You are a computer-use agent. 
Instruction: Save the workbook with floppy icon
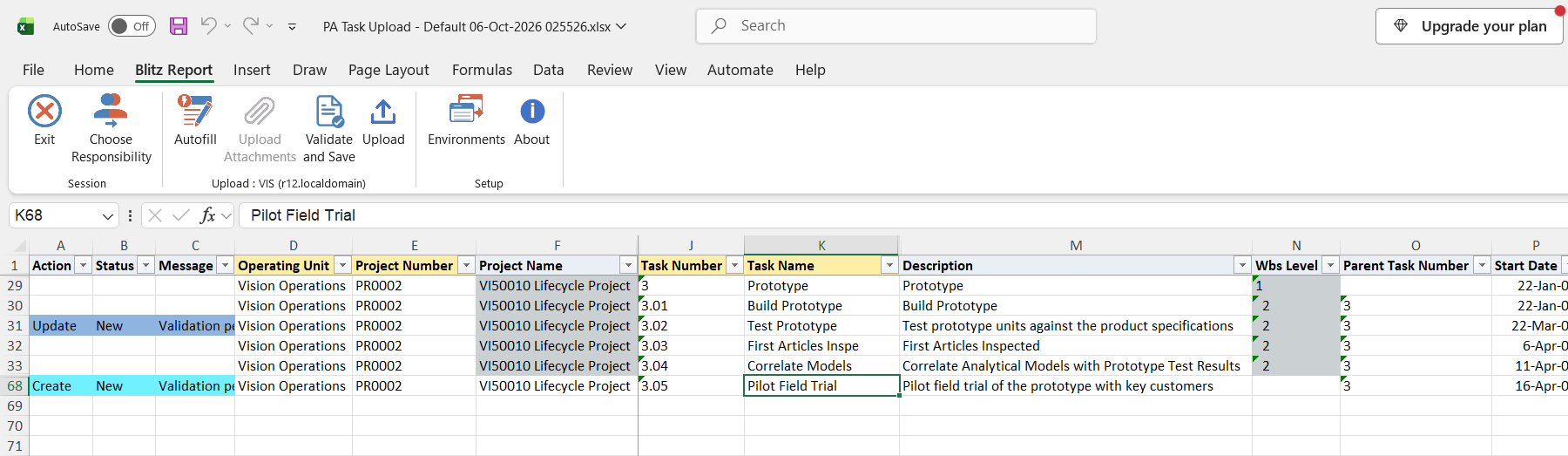[x=179, y=26]
